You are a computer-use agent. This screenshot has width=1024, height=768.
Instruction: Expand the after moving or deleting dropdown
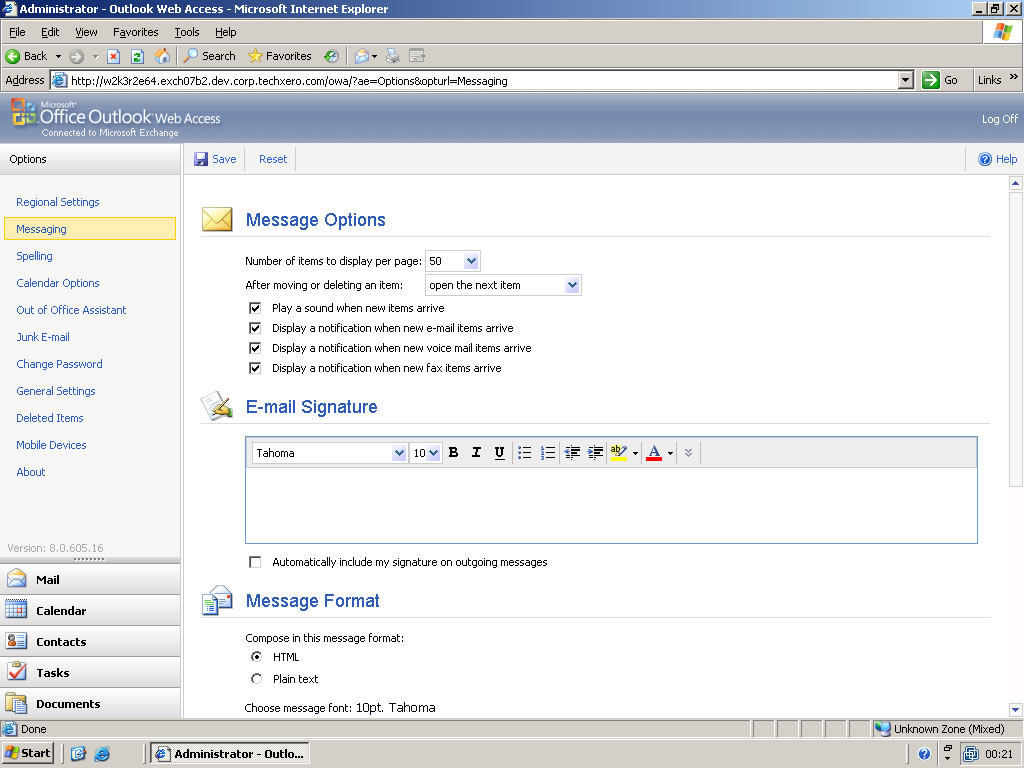click(571, 285)
